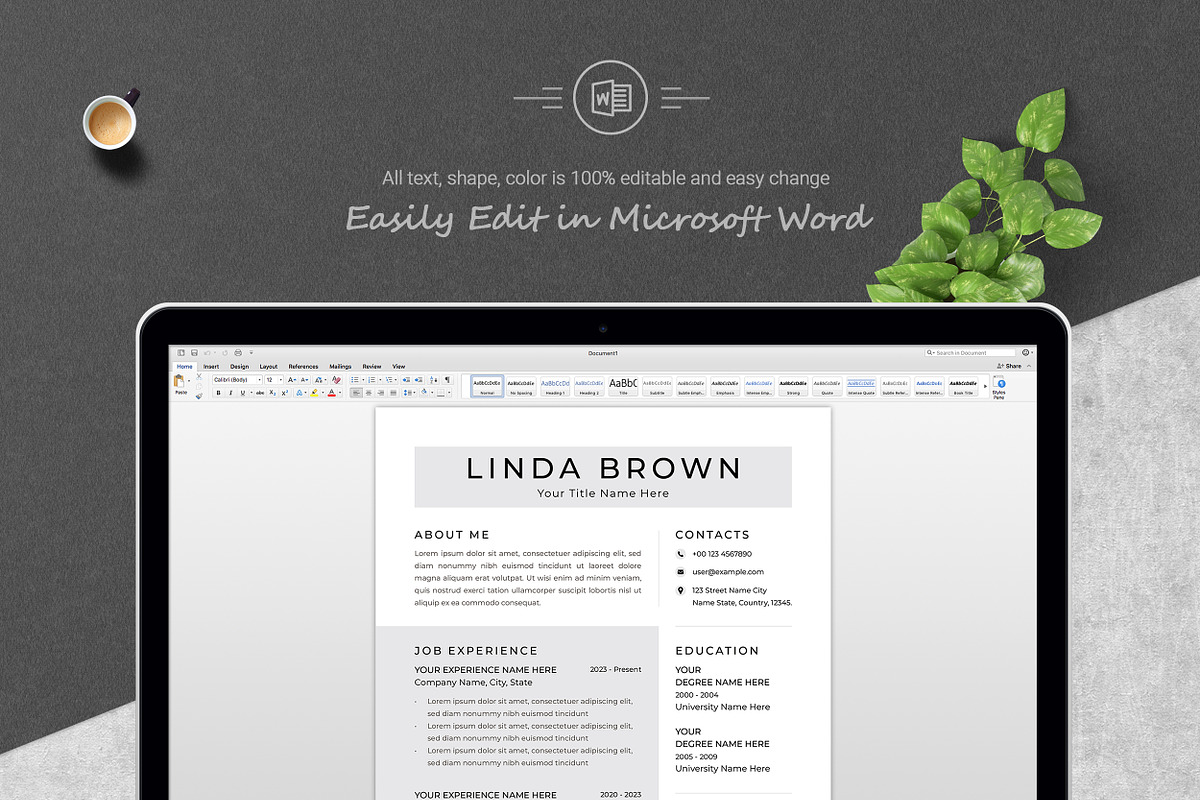Switch to the Design tab
The height and width of the screenshot is (800, 1200).
point(240,367)
